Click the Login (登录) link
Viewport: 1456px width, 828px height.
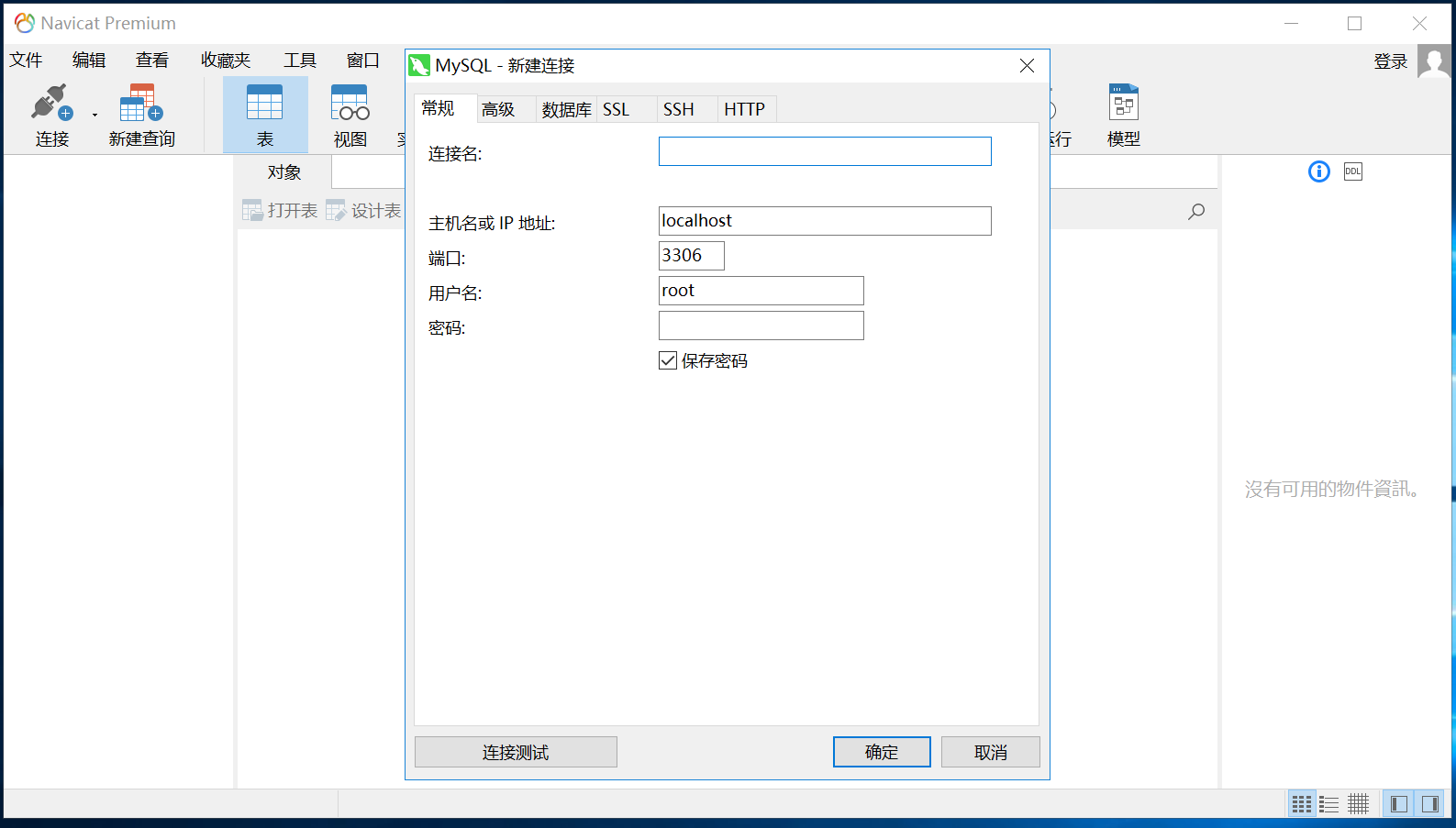pos(1390,61)
